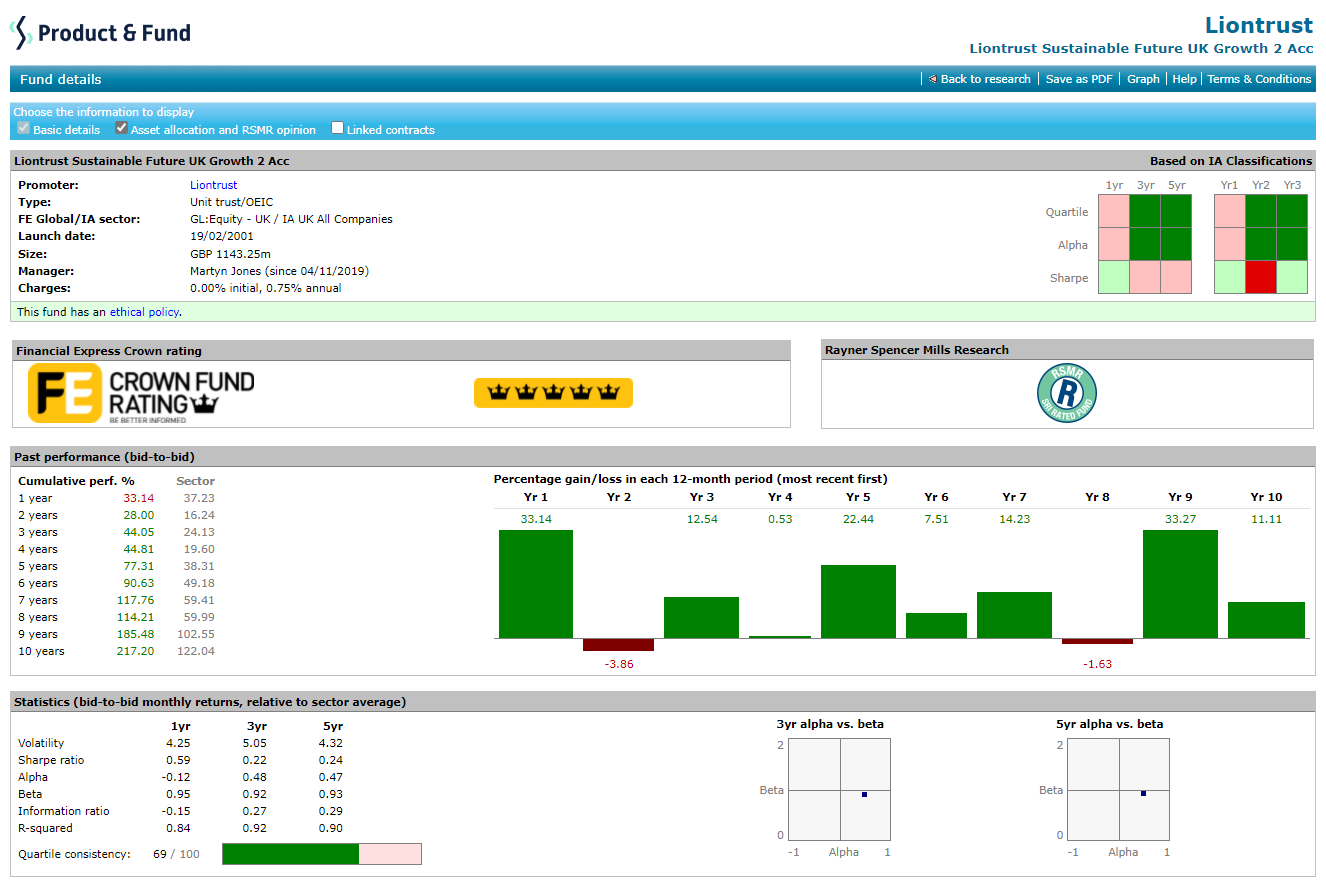Image resolution: width=1326 pixels, height=890 pixels.
Task: Click the Yr1 Quartile pink cell
Action: click(1230, 211)
